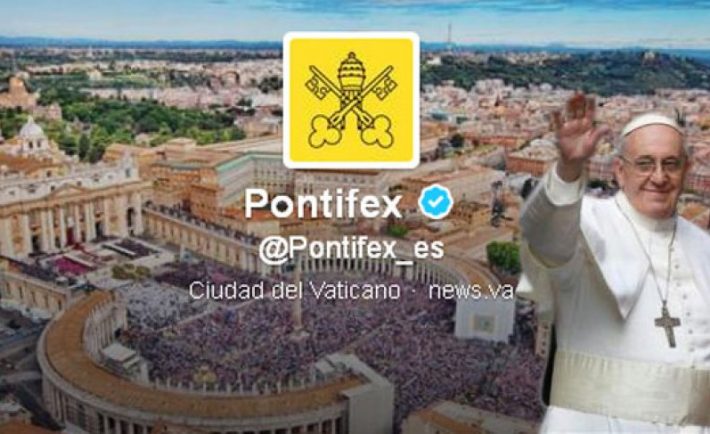Click the raised waving hand
Image resolution: width=710 pixels, height=434 pixels.
[577, 131]
